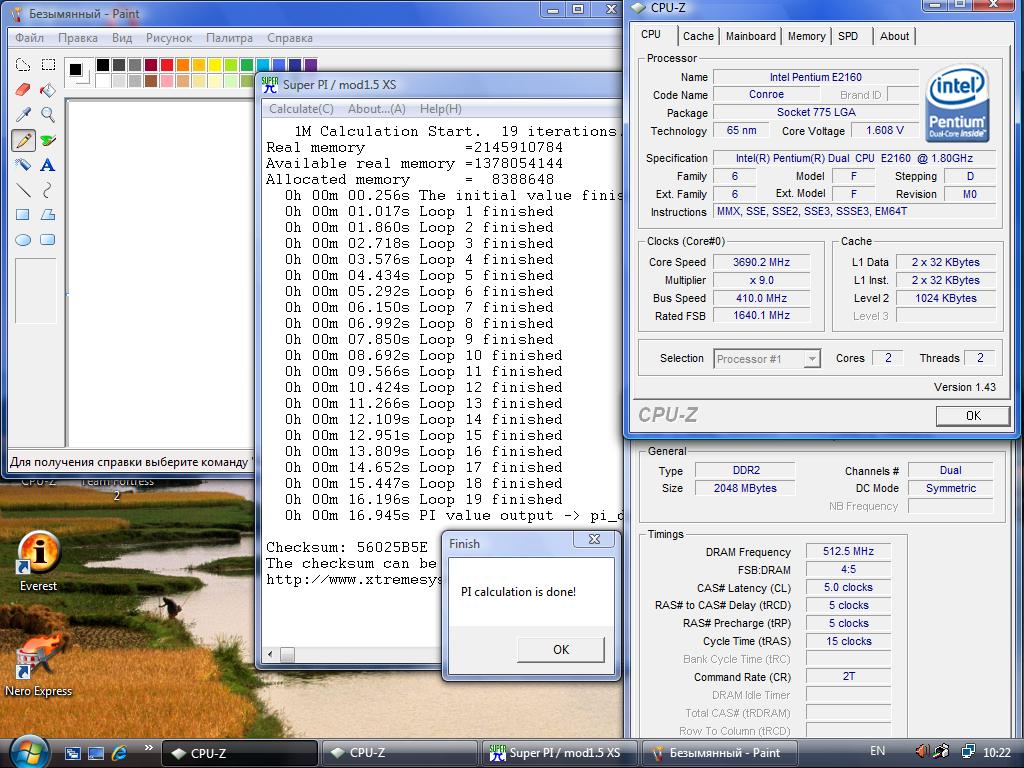Click the volume speaker tray icon
Image resolution: width=1024 pixels, height=768 pixels.
[x=922, y=752]
